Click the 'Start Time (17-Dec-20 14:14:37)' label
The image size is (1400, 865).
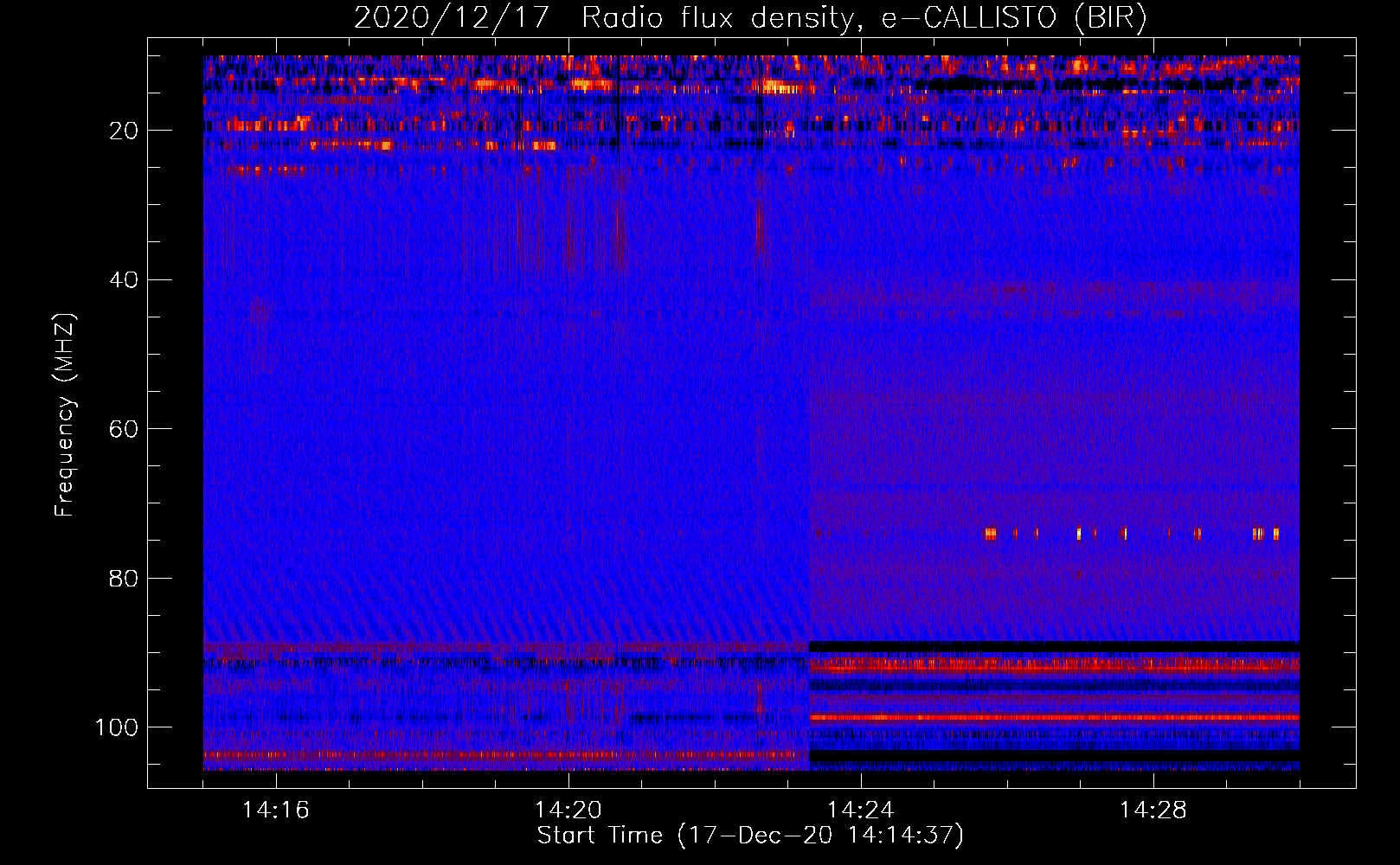750,836
